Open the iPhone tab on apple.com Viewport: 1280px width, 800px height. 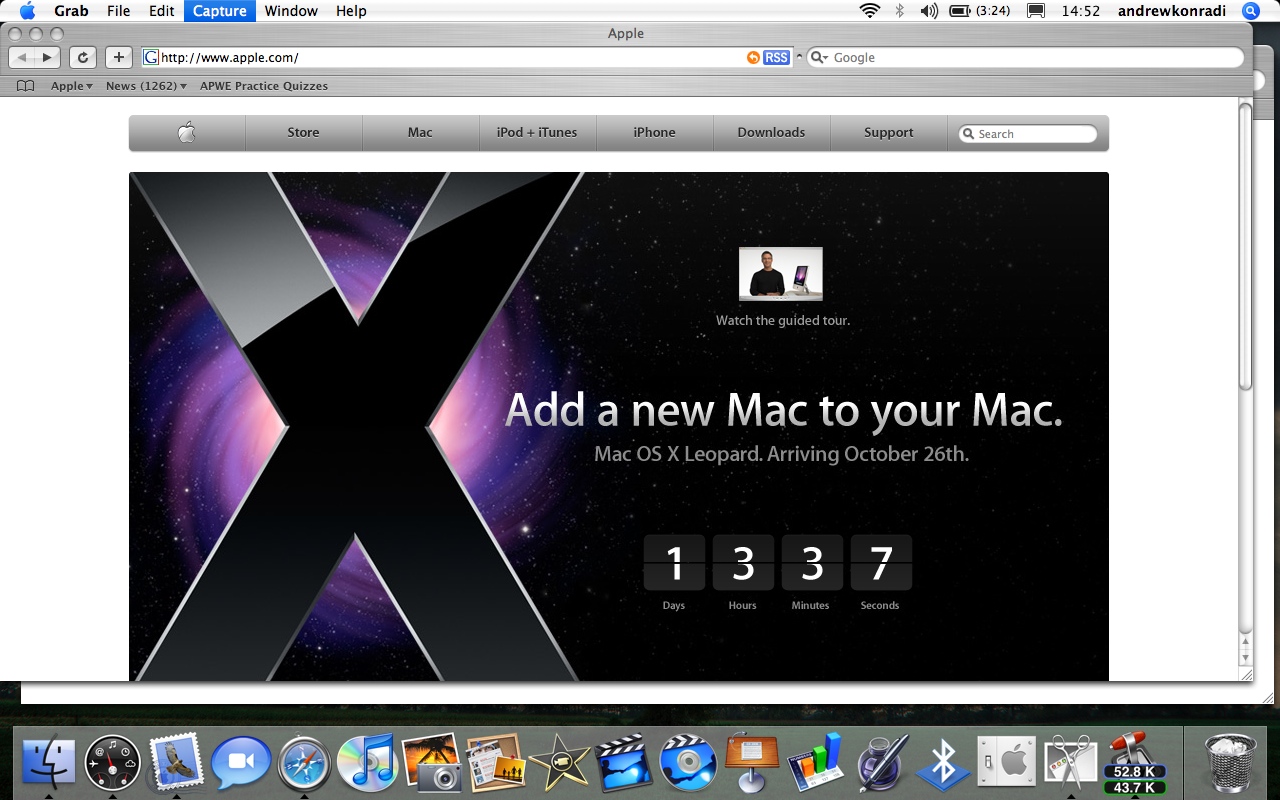[654, 133]
